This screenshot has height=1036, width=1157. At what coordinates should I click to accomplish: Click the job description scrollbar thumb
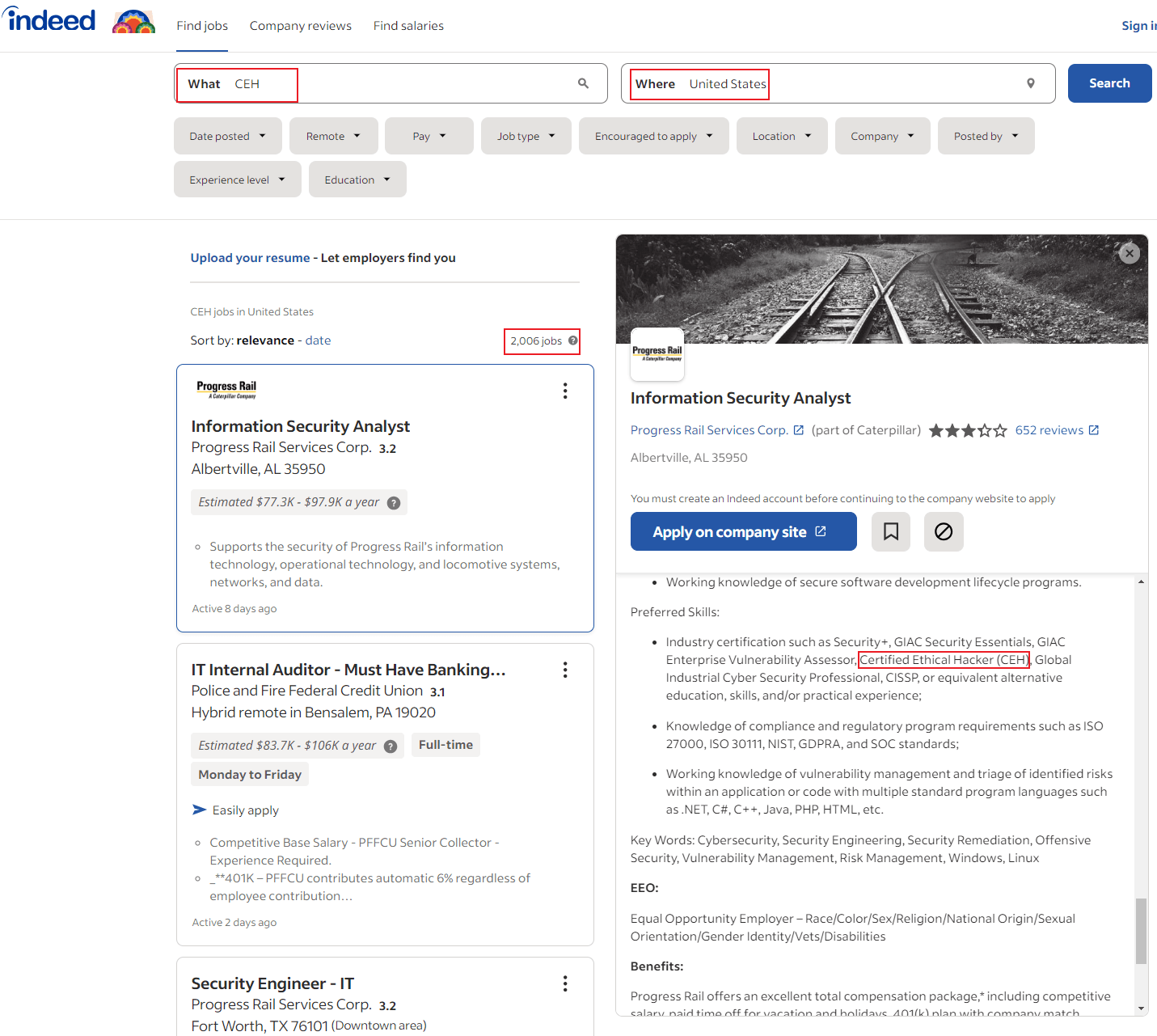1142,931
